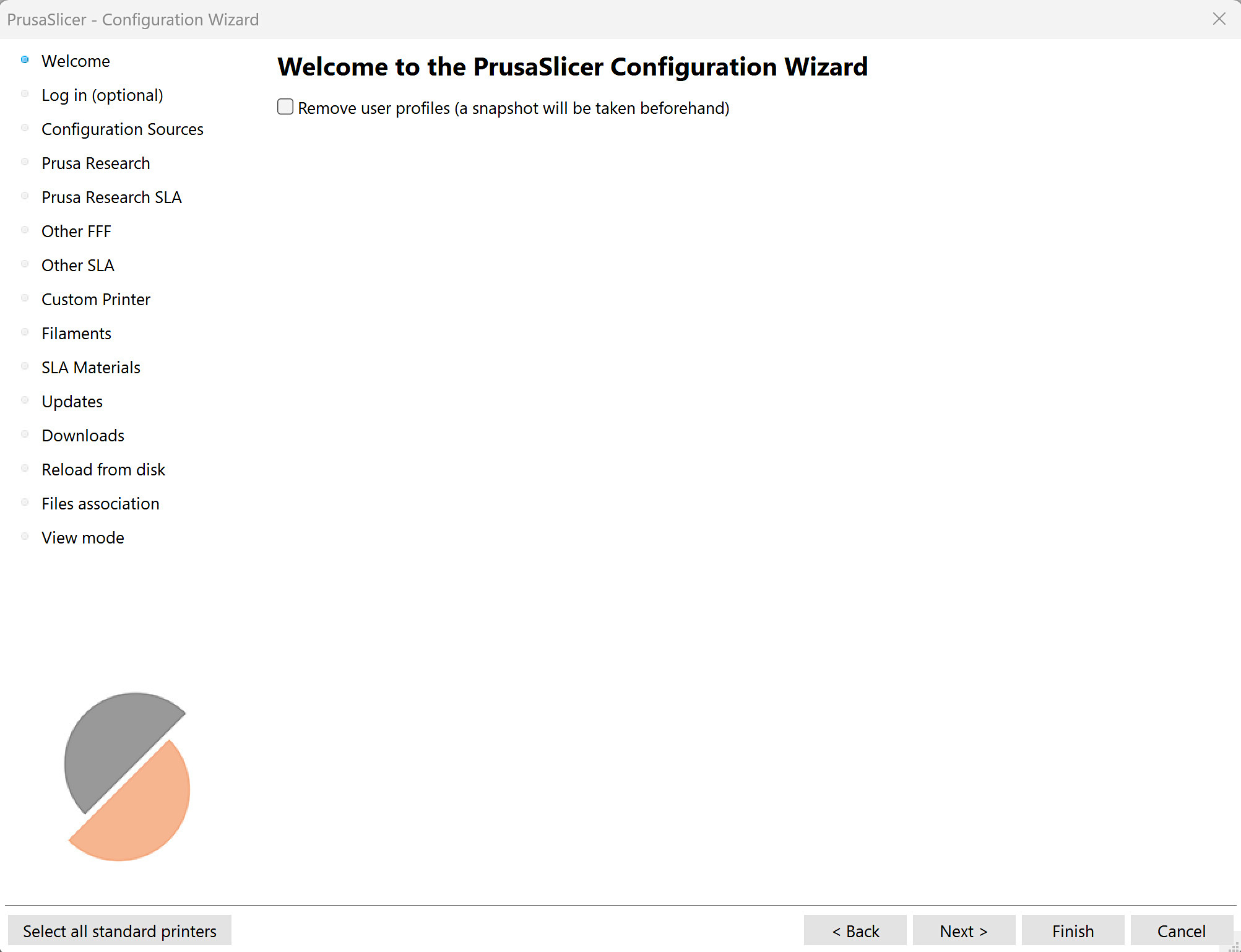Viewport: 1241px width, 952px height.
Task: Click Select all standard printers button
Action: tap(119, 931)
